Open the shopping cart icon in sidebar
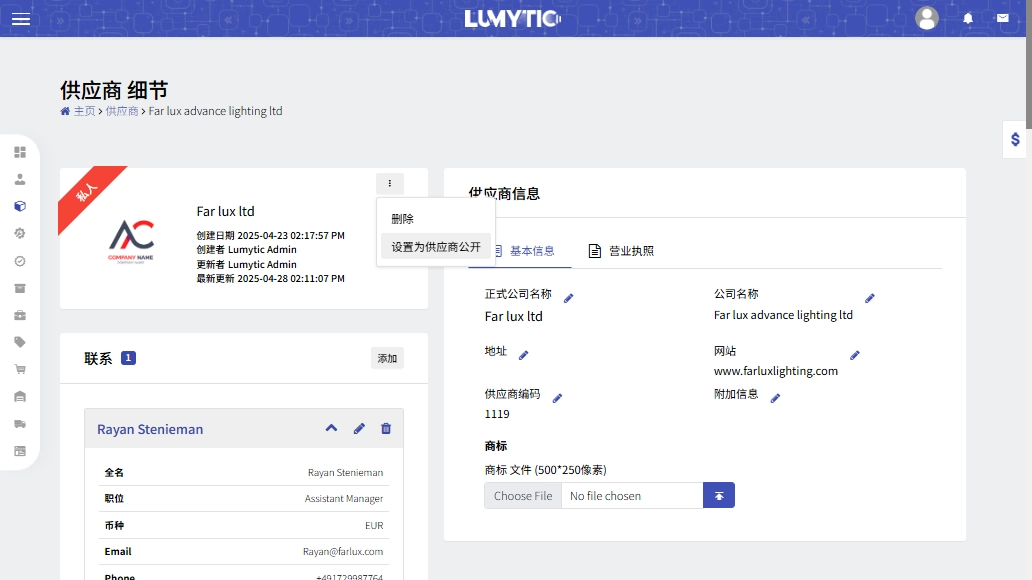This screenshot has height=580, width=1032. (22, 368)
